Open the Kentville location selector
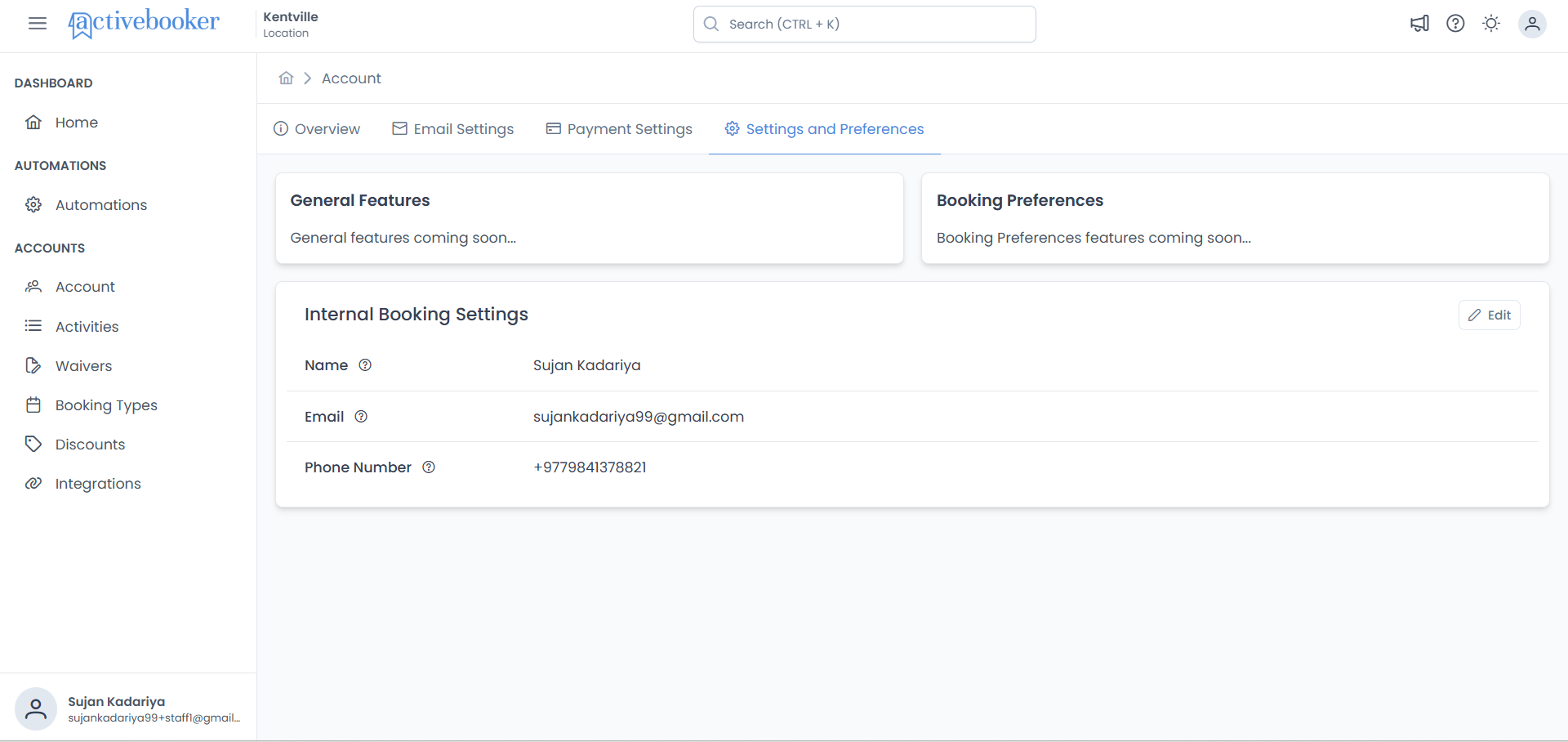1568x742 pixels. click(x=291, y=24)
